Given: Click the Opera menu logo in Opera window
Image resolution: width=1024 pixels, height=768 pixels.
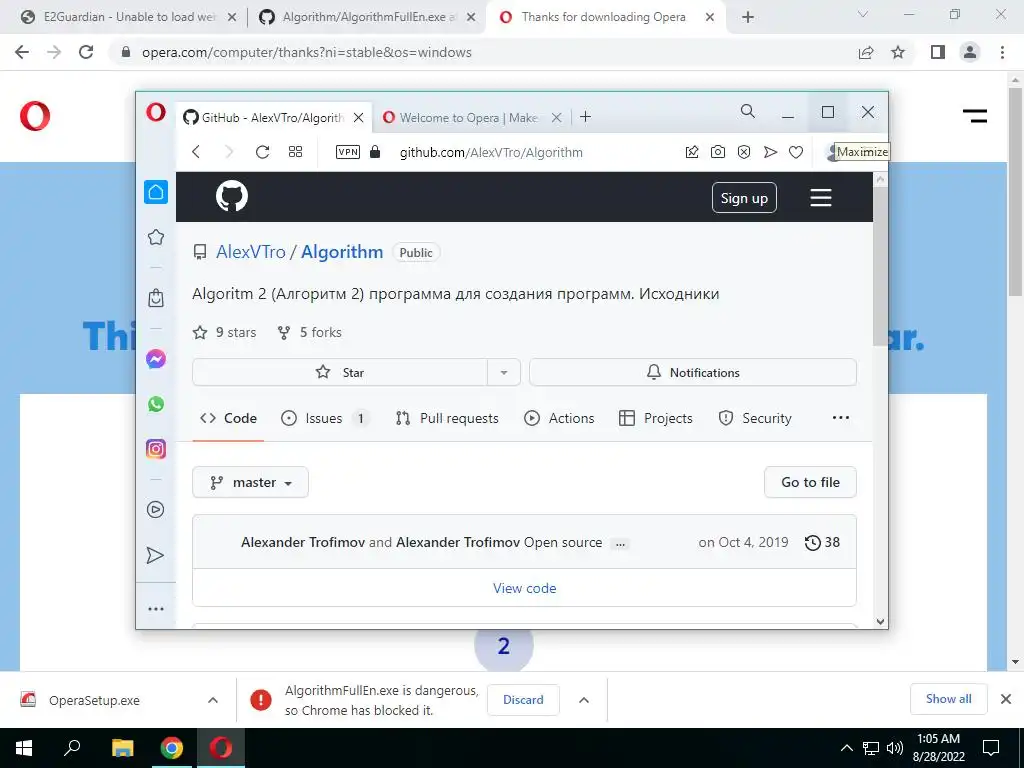Looking at the screenshot, I should [156, 112].
